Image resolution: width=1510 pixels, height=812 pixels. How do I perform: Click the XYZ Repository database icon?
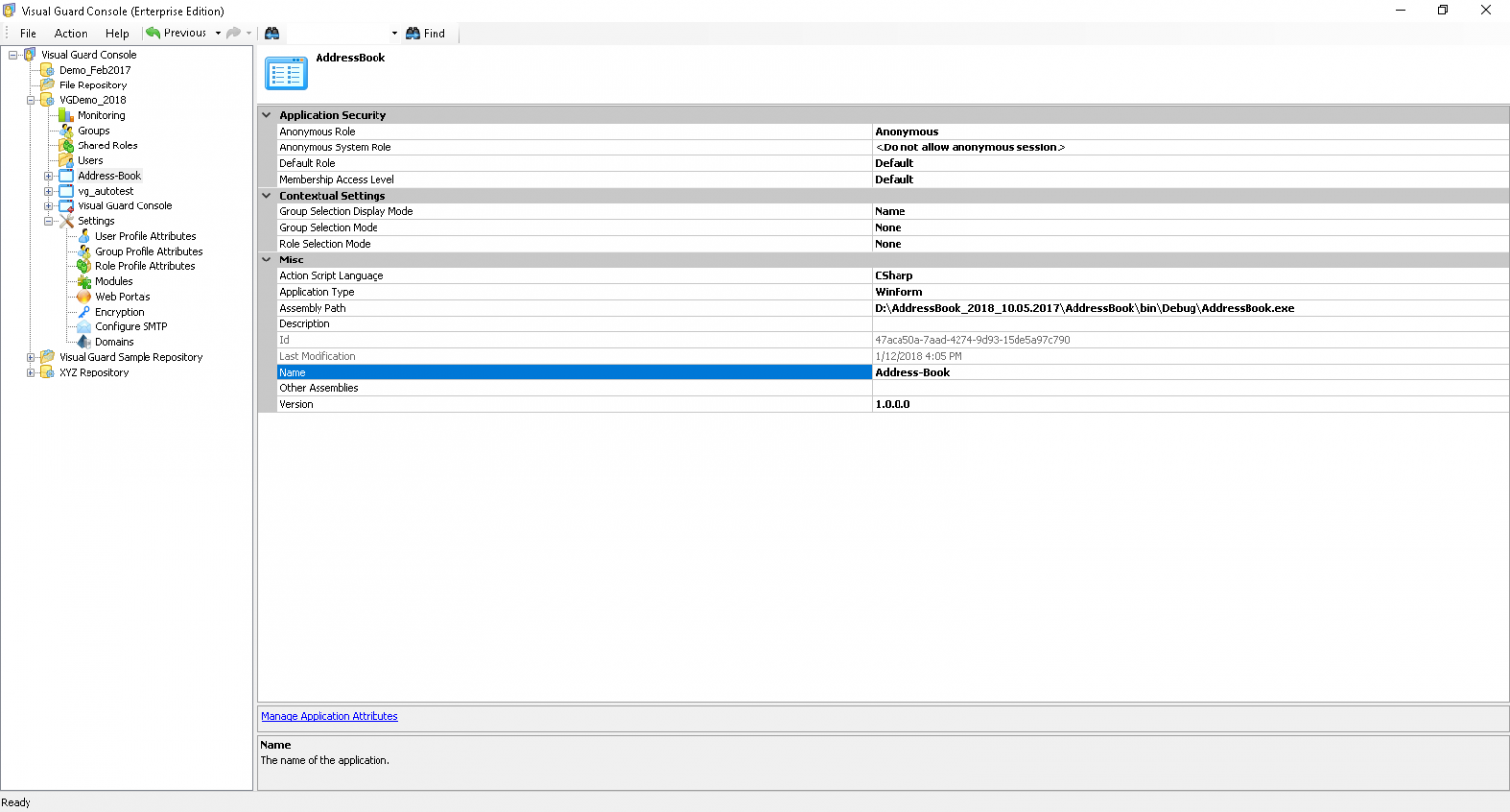pyautogui.click(x=47, y=373)
